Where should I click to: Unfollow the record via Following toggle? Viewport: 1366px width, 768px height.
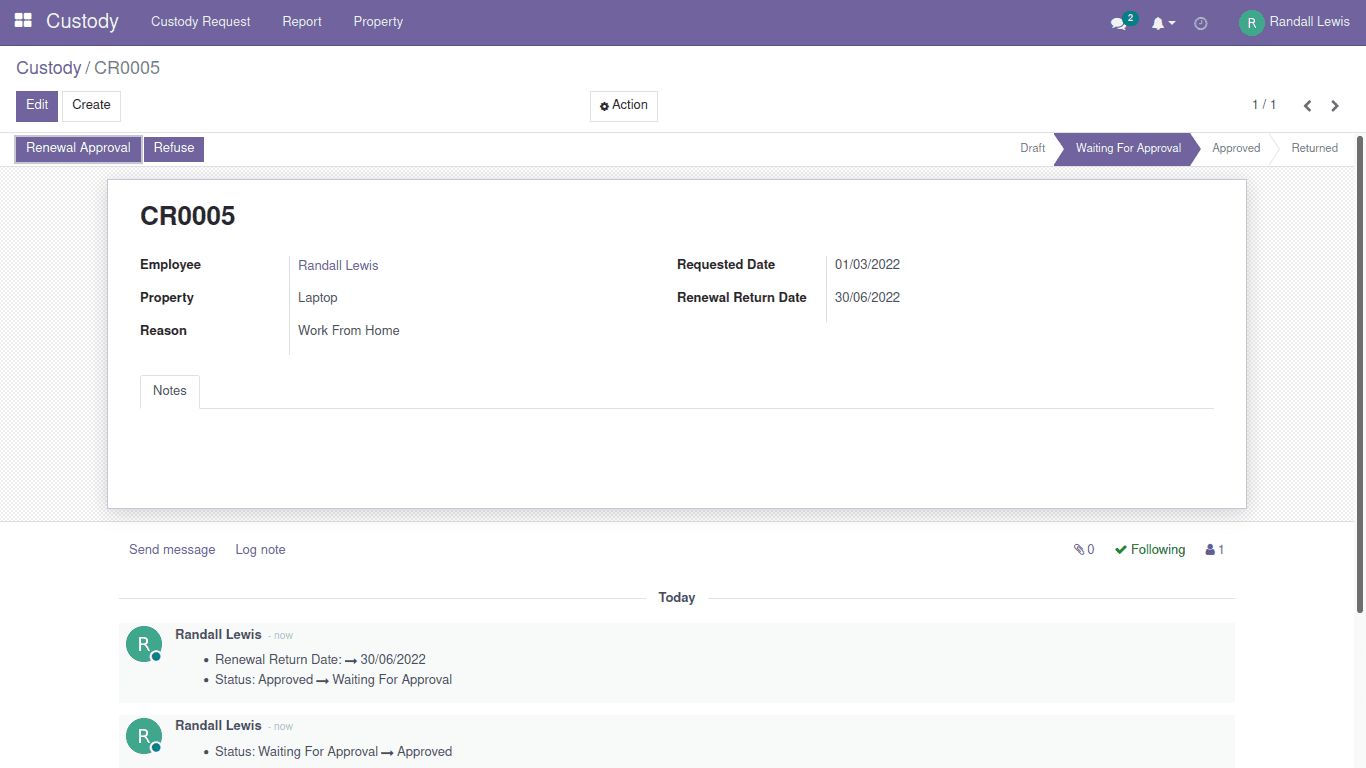[x=1149, y=549]
